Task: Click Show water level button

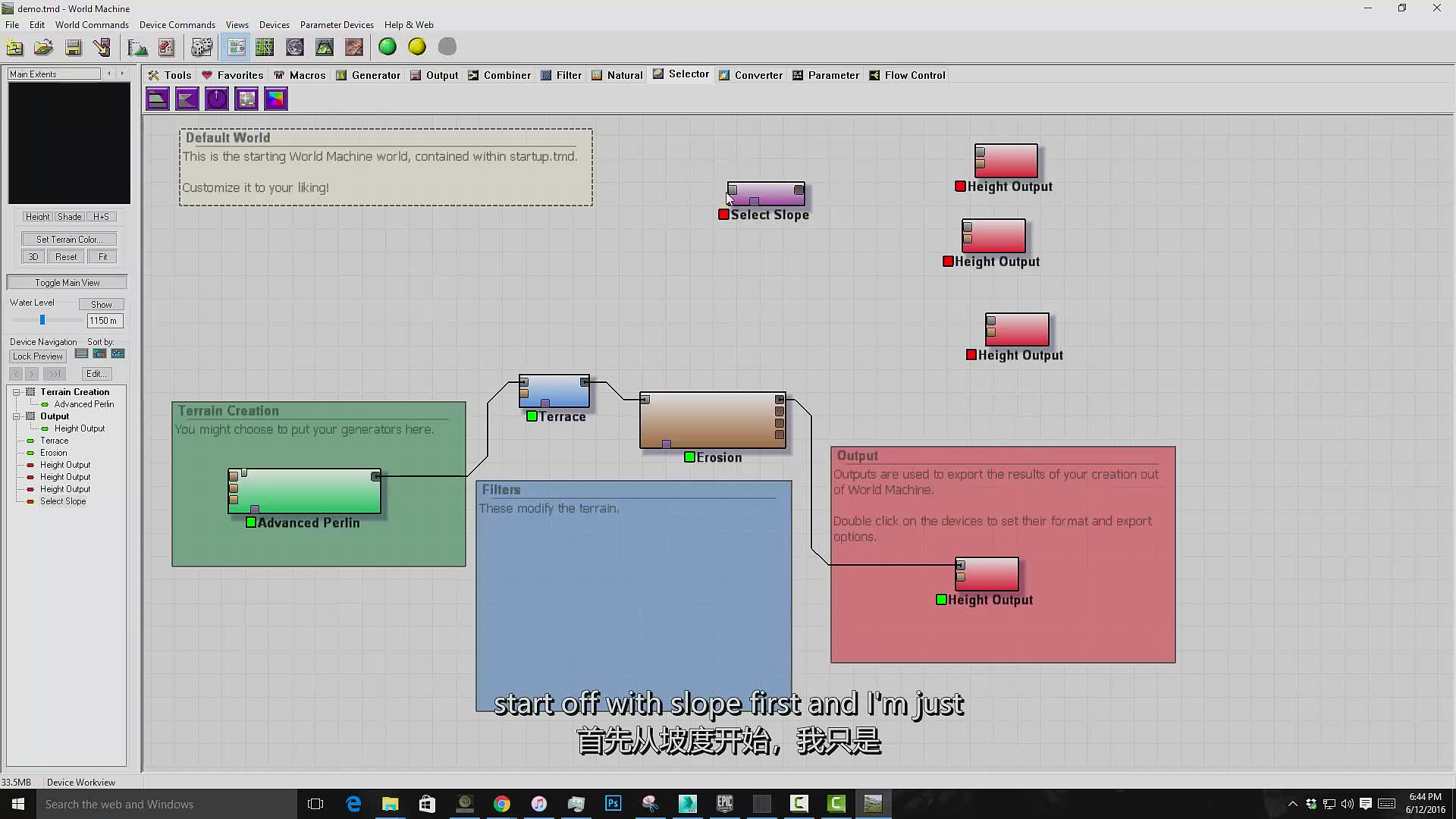Action: click(x=101, y=303)
